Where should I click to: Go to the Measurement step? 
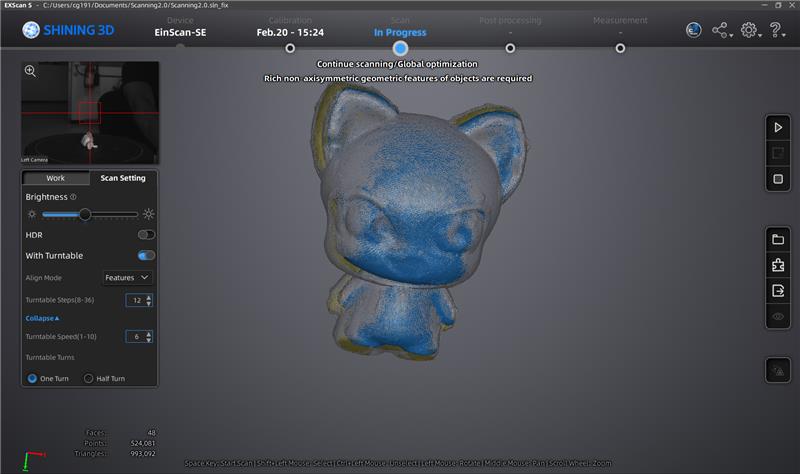tap(620, 21)
